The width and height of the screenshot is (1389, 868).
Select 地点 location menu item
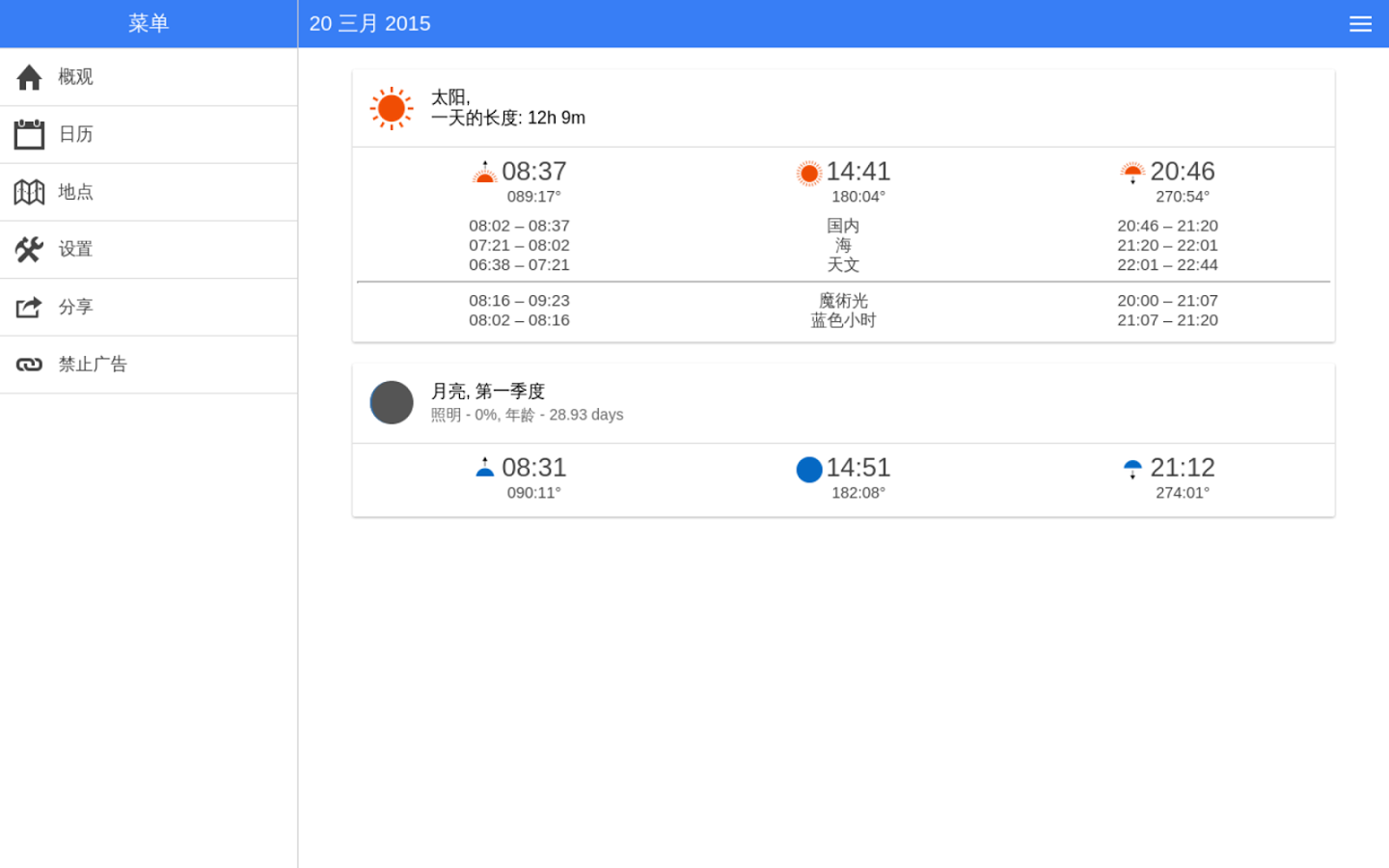tap(149, 192)
